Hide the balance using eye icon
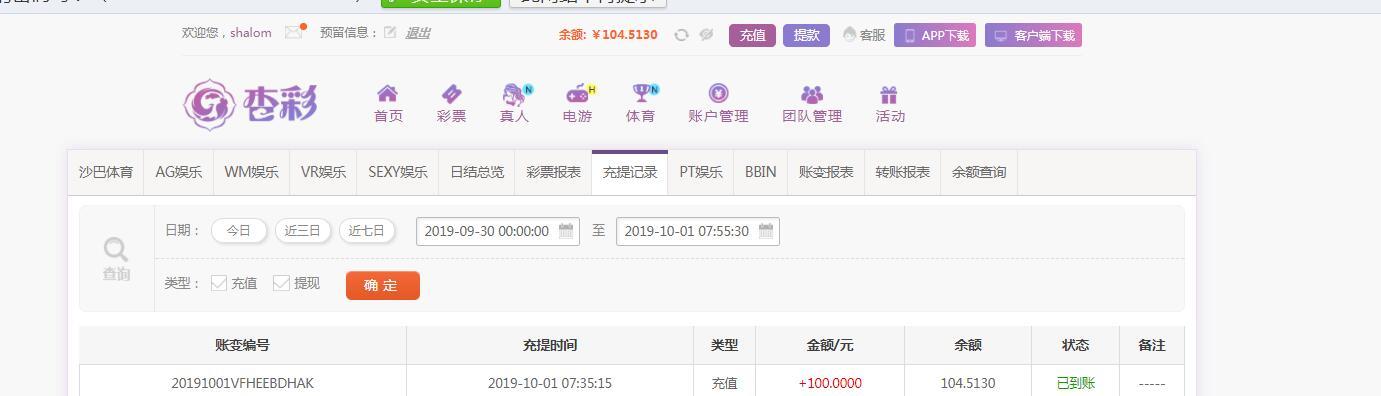The width and height of the screenshot is (1381, 396). point(707,35)
